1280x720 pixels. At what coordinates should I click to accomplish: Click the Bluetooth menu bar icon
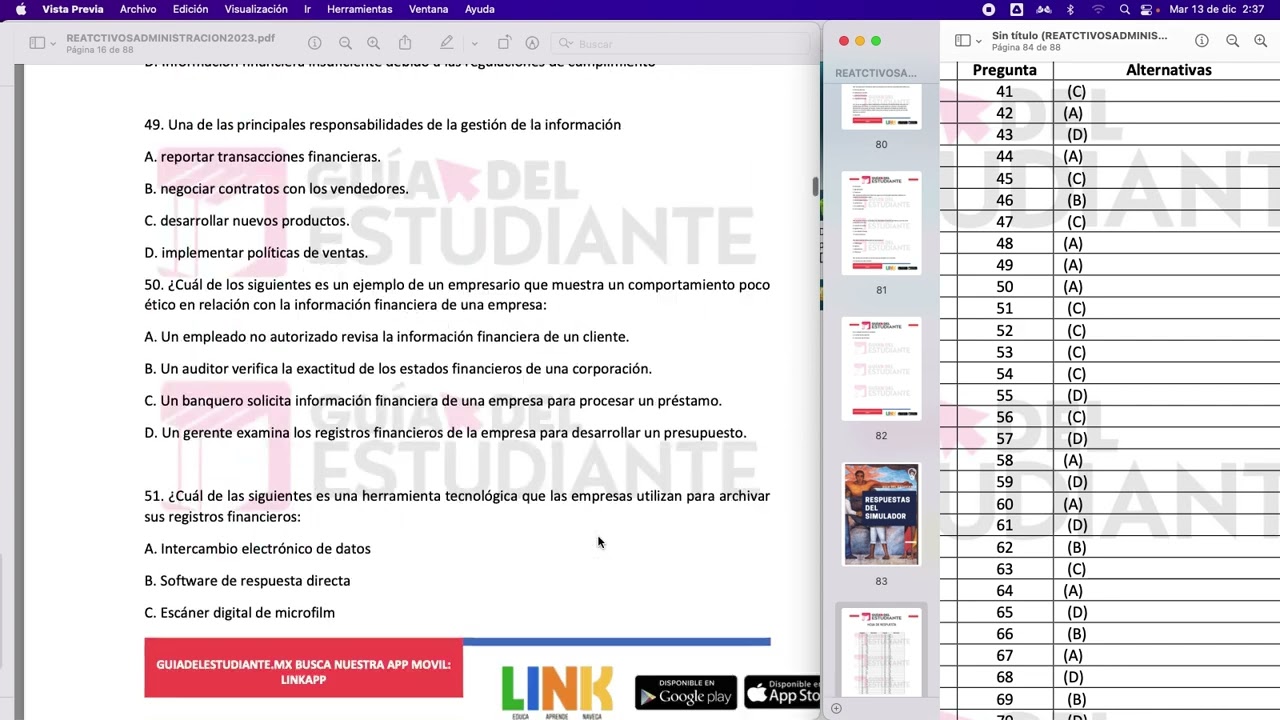coord(1070,9)
